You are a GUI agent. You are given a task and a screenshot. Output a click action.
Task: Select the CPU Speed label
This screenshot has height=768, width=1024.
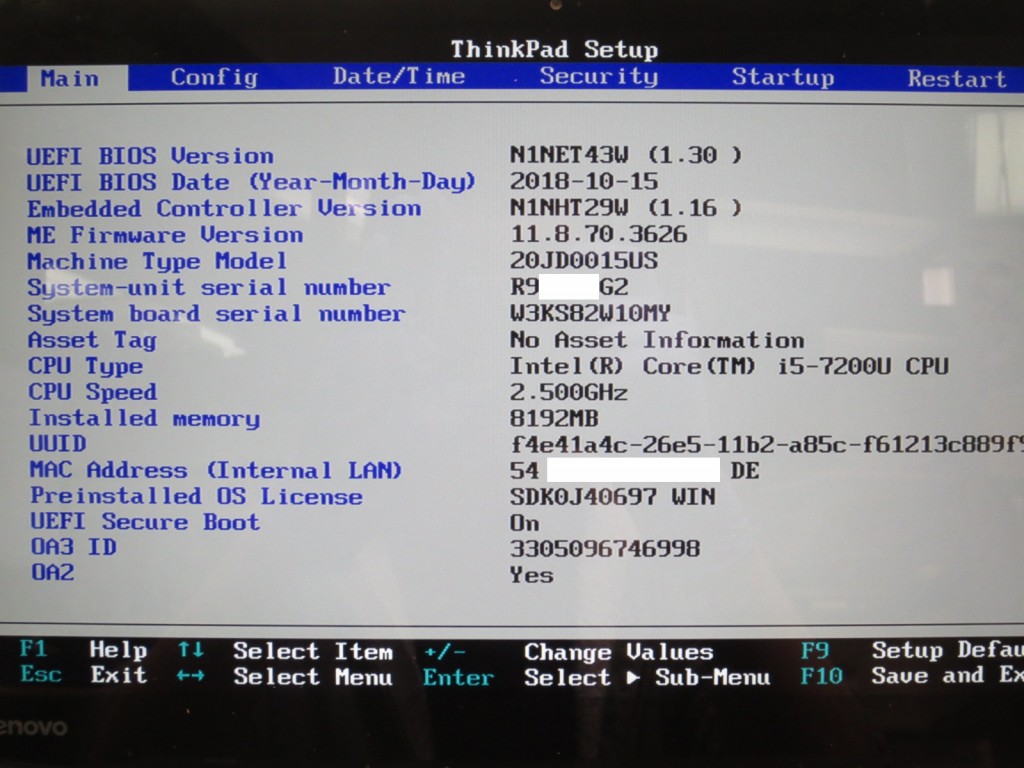coord(92,392)
